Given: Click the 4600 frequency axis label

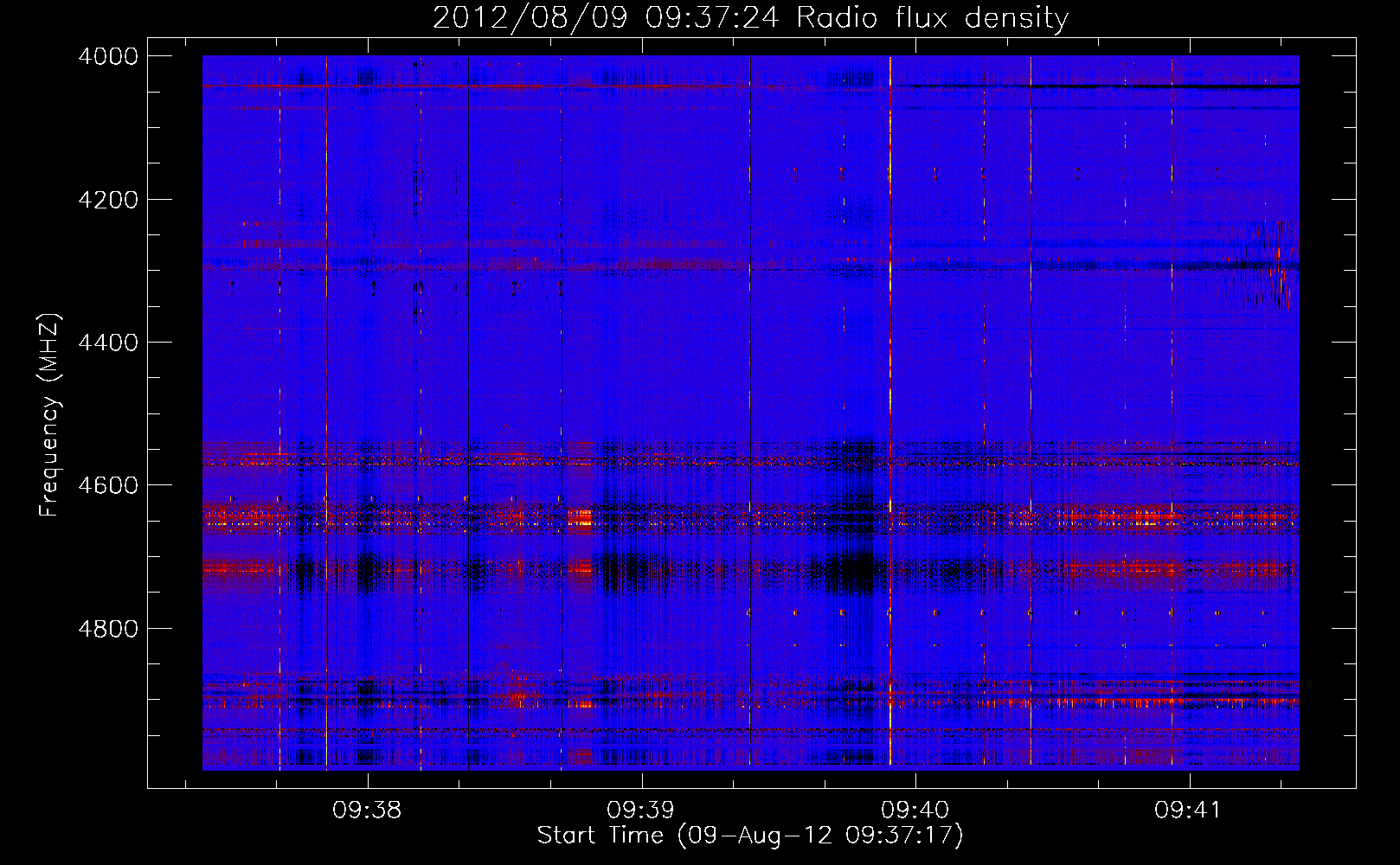Looking at the screenshot, I should pos(108,485).
